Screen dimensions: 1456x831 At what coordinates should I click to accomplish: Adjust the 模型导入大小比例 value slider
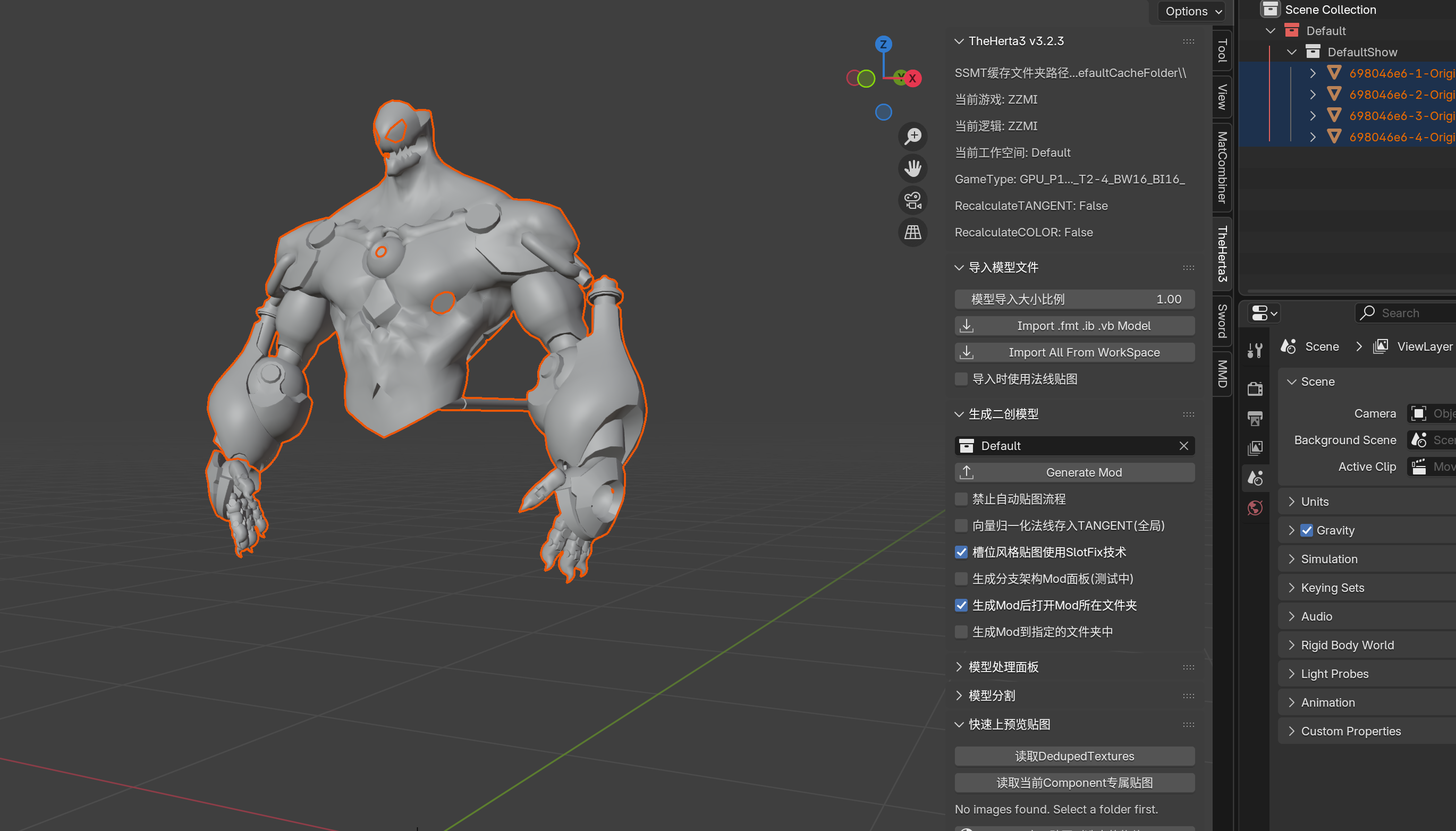[1074, 299]
